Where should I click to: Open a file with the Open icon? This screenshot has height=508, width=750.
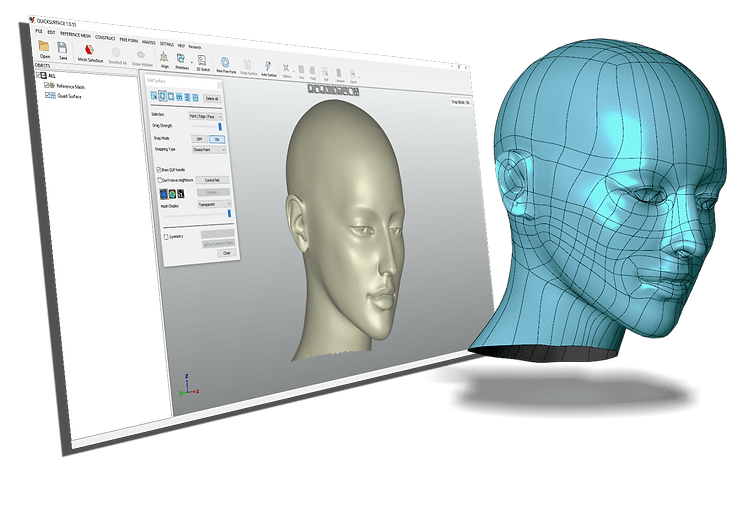click(44, 46)
